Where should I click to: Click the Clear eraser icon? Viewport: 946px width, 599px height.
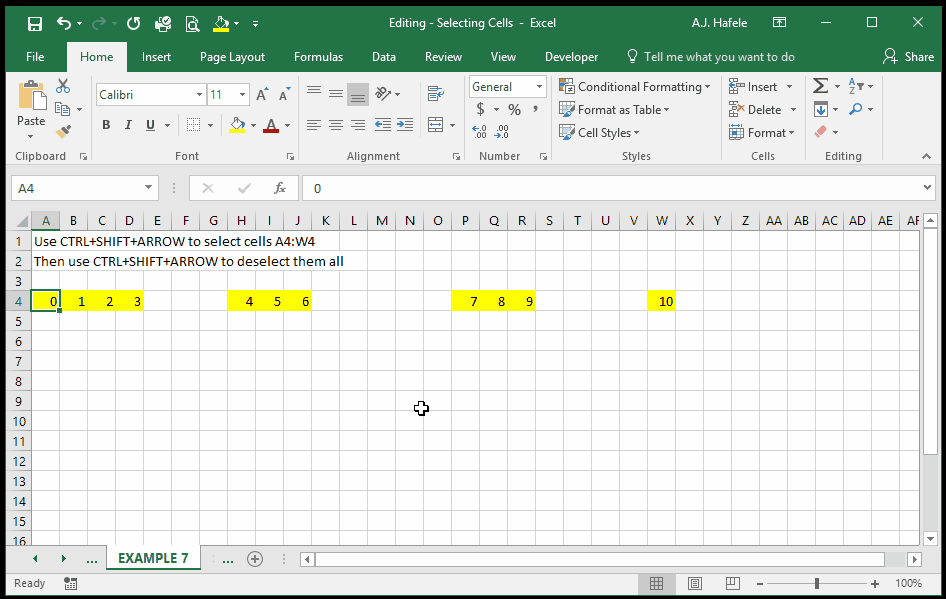(x=820, y=132)
